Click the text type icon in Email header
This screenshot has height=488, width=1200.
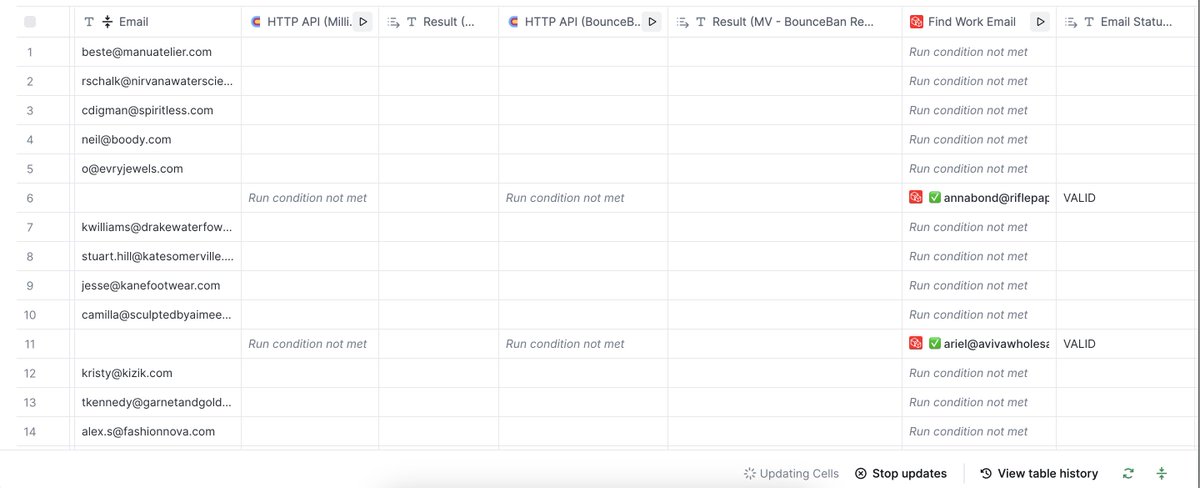tap(89, 21)
